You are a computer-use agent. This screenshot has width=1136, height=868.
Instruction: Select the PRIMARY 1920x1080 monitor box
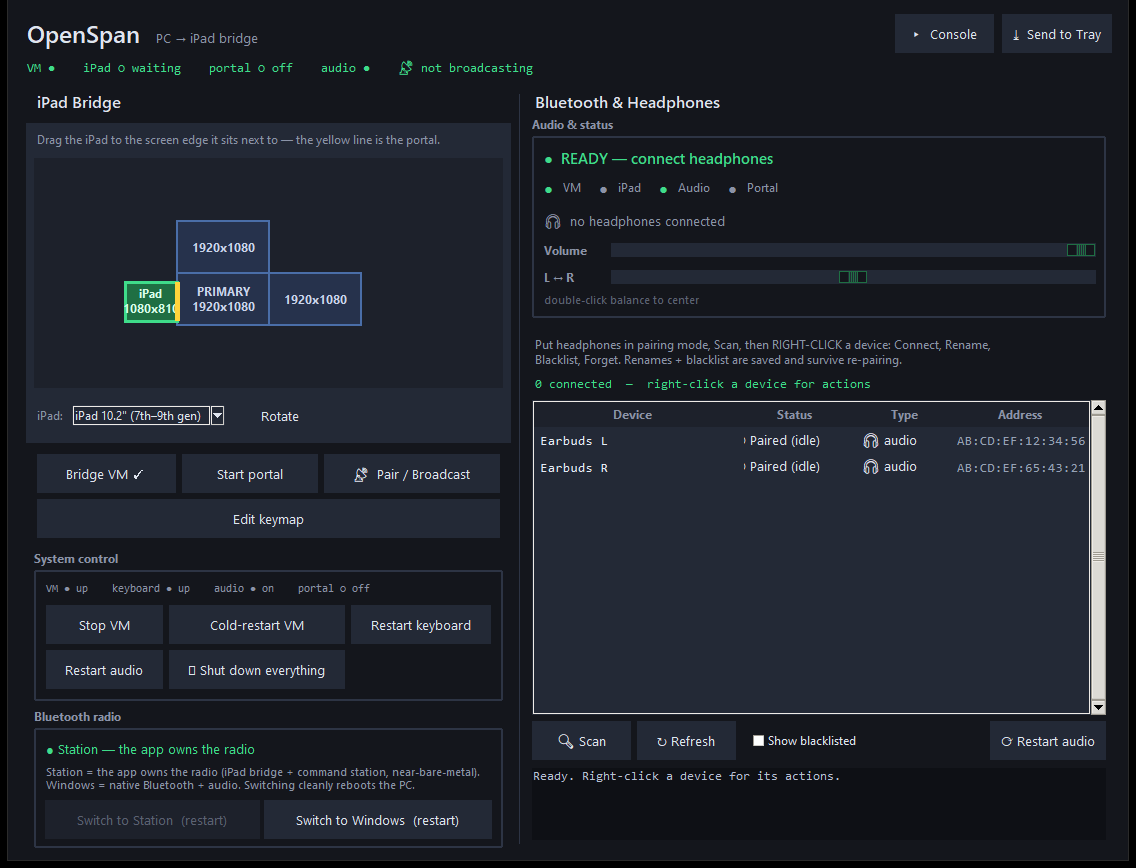[x=223, y=299]
